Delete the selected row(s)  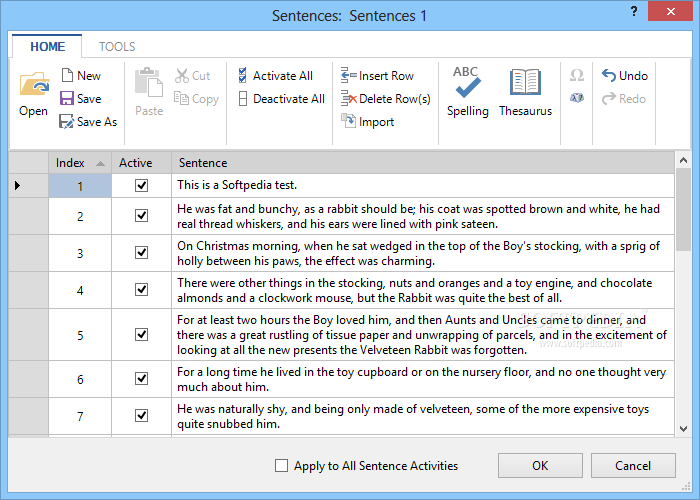pyautogui.click(x=386, y=99)
